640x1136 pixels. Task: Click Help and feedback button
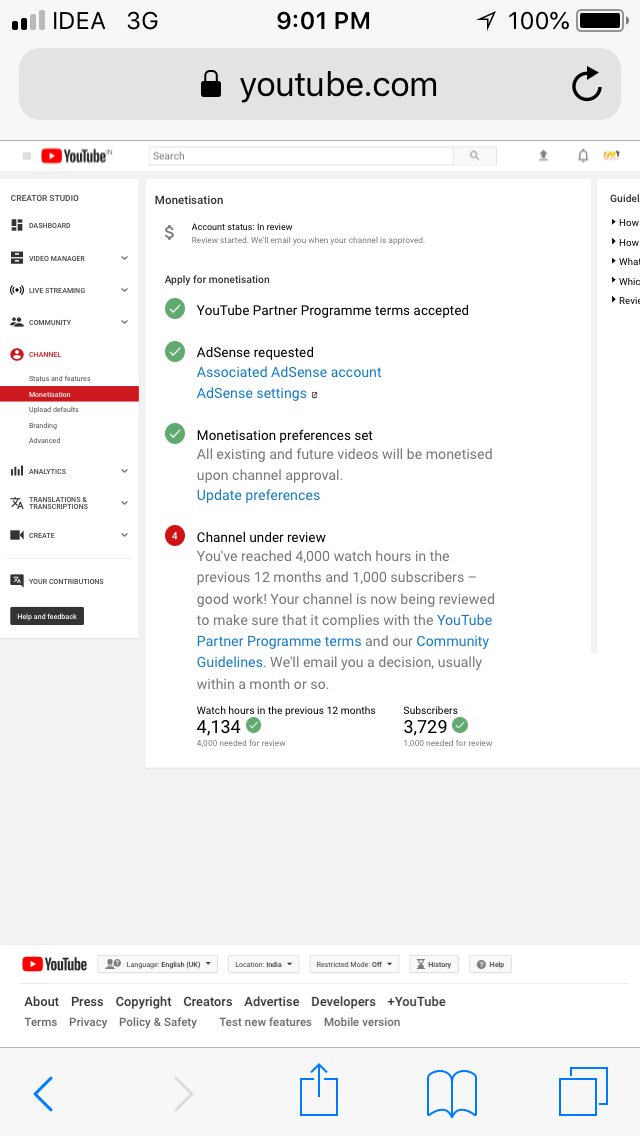(x=47, y=616)
